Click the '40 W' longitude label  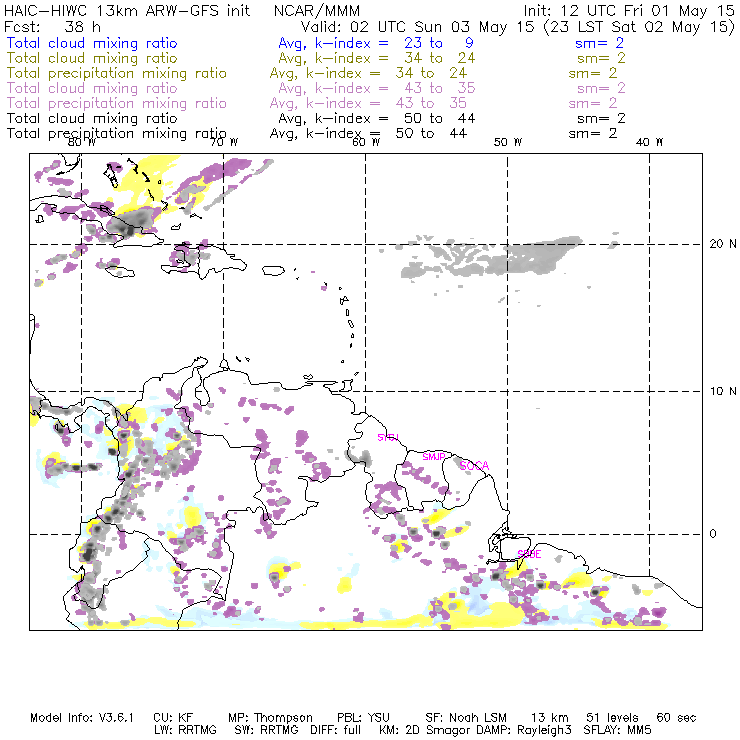click(x=650, y=142)
